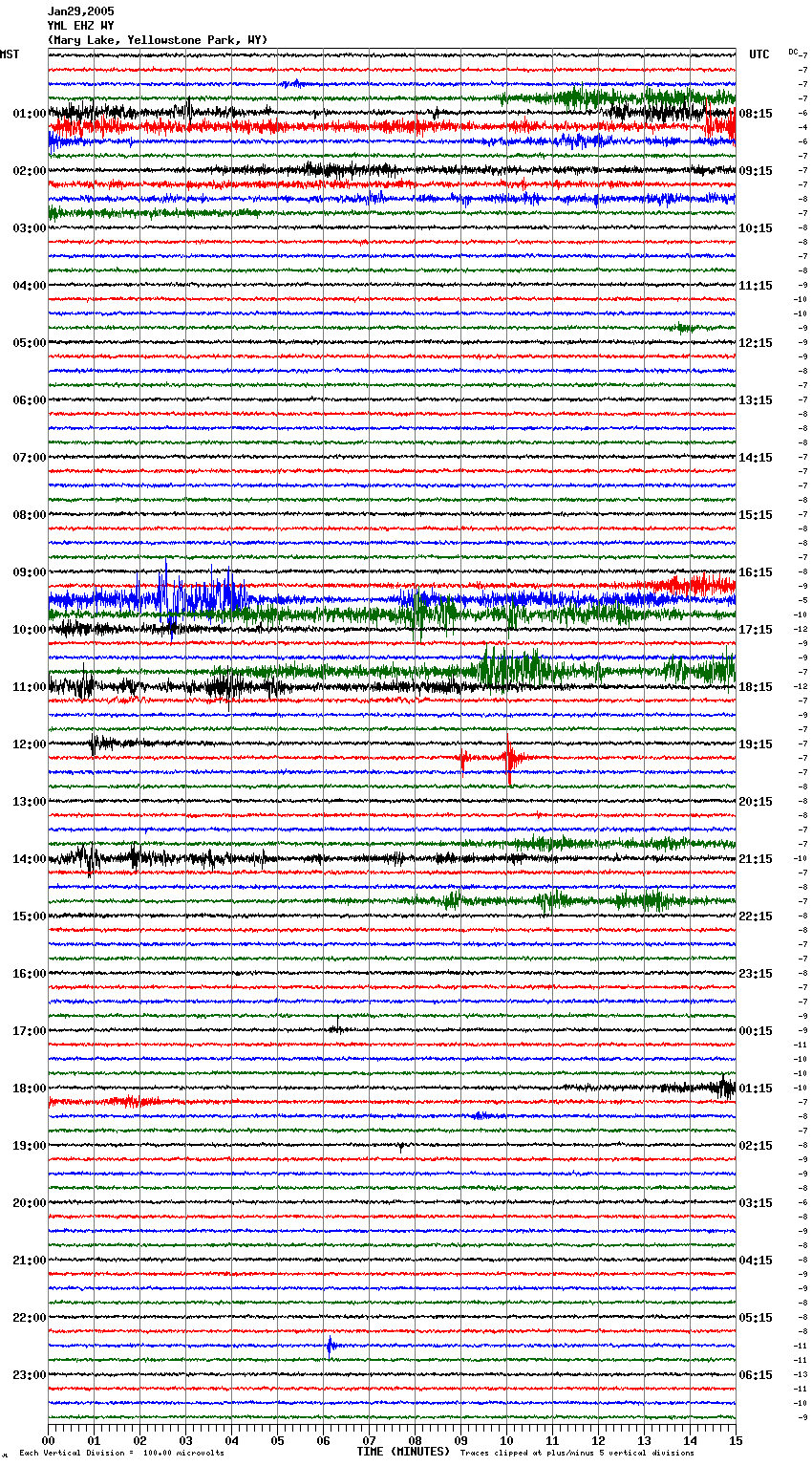Select the 17:00 MST time label
Image resolution: width=812 pixels, height=1466 pixels.
pos(30,1031)
